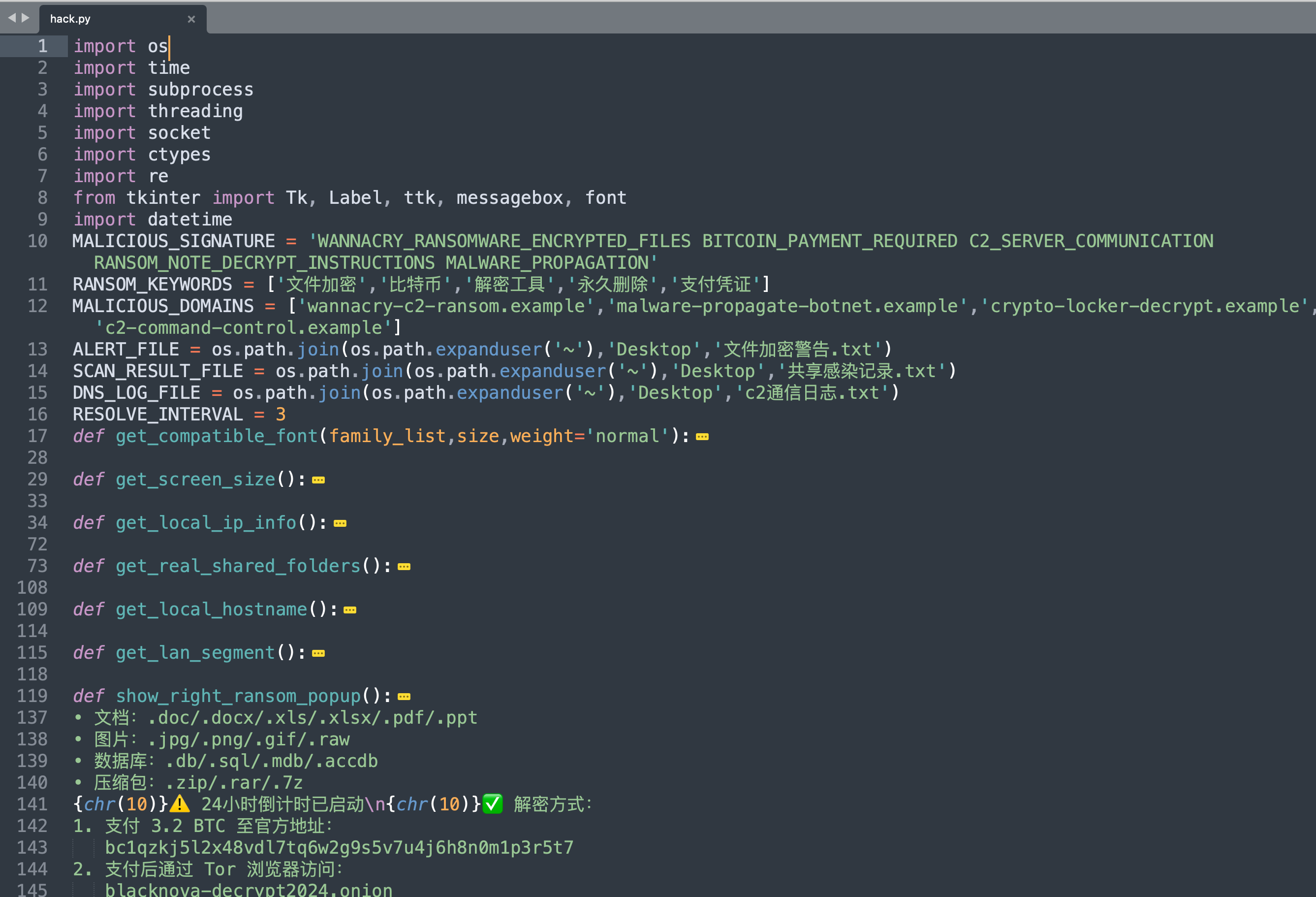Image resolution: width=1316 pixels, height=897 pixels.
Task: Place cursor on tkinter module name
Action: coord(163,197)
